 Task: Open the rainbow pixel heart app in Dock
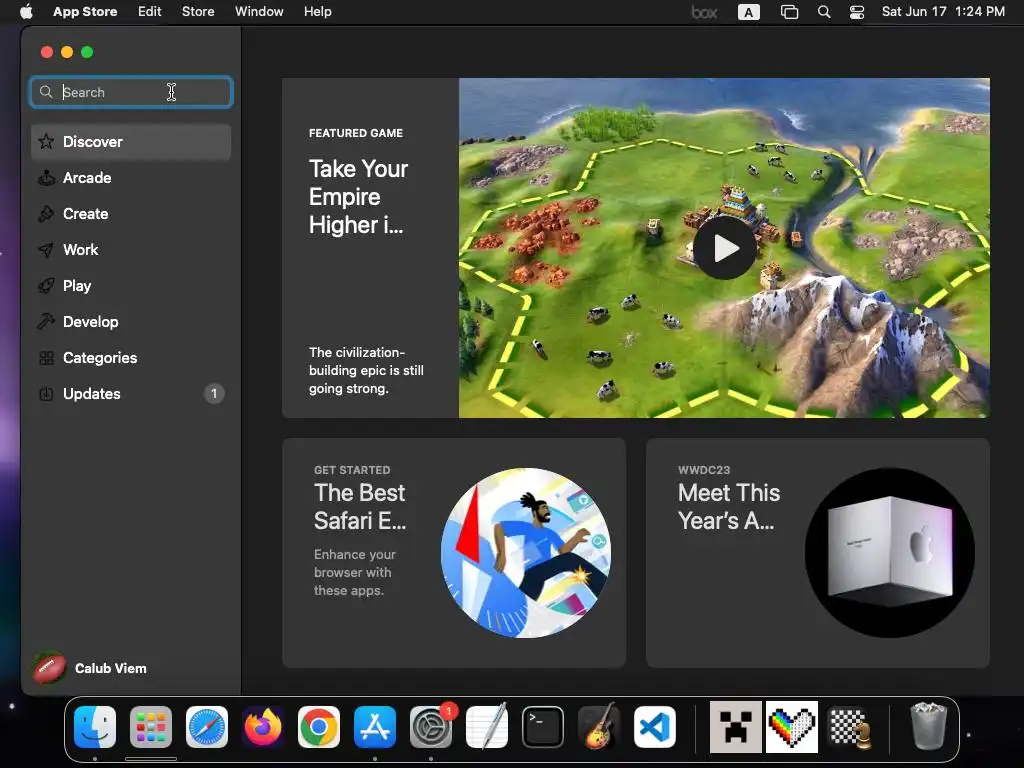click(x=792, y=727)
